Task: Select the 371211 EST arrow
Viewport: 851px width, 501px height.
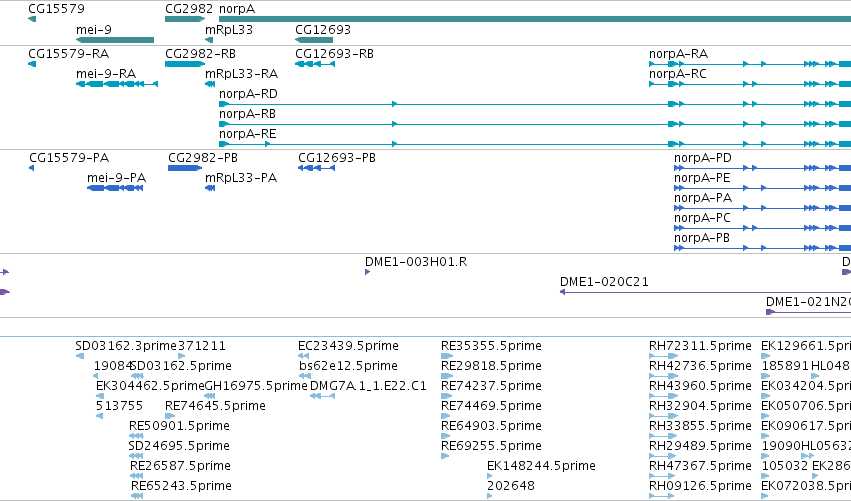Action: 182,356
